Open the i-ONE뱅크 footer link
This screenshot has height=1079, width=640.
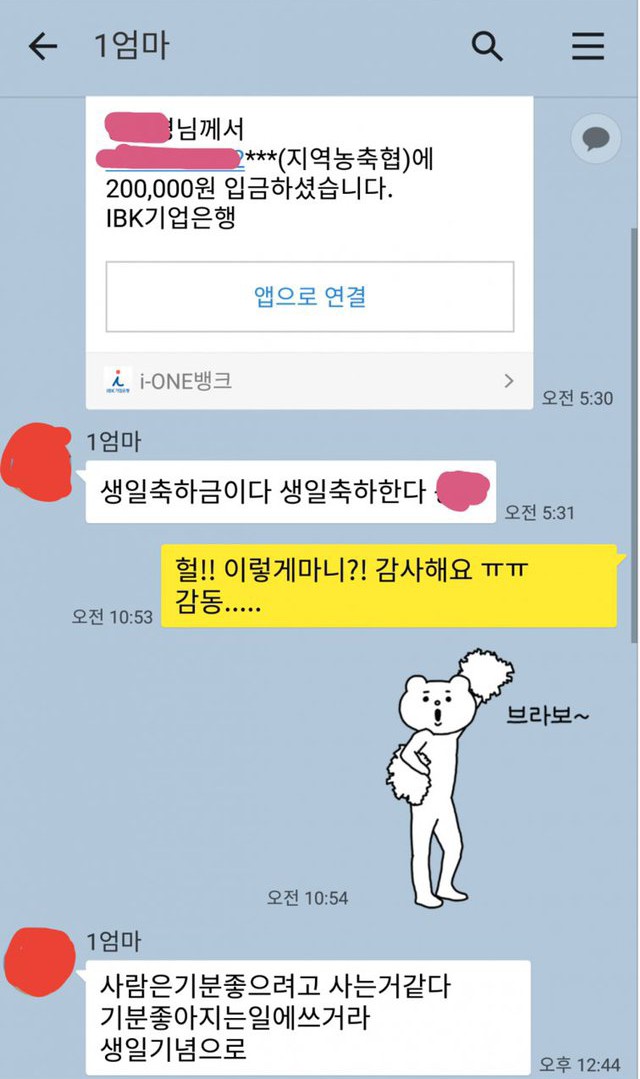coord(310,381)
